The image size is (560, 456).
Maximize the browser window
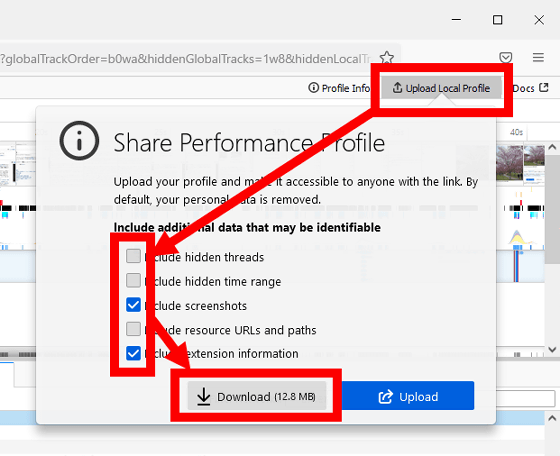pos(498,20)
